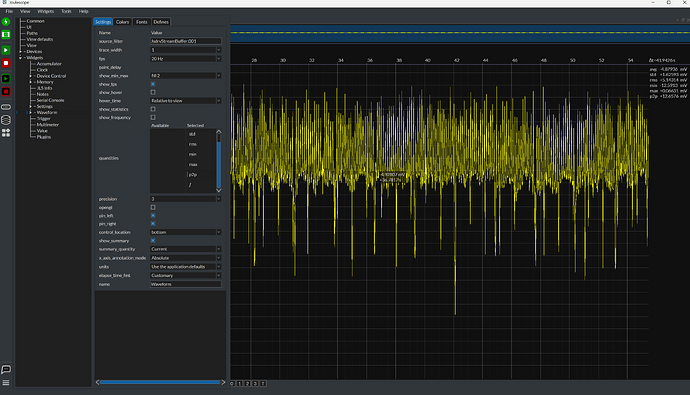Enable the show_hover checkbox
Viewport: 690px width, 395px height.
tap(153, 92)
